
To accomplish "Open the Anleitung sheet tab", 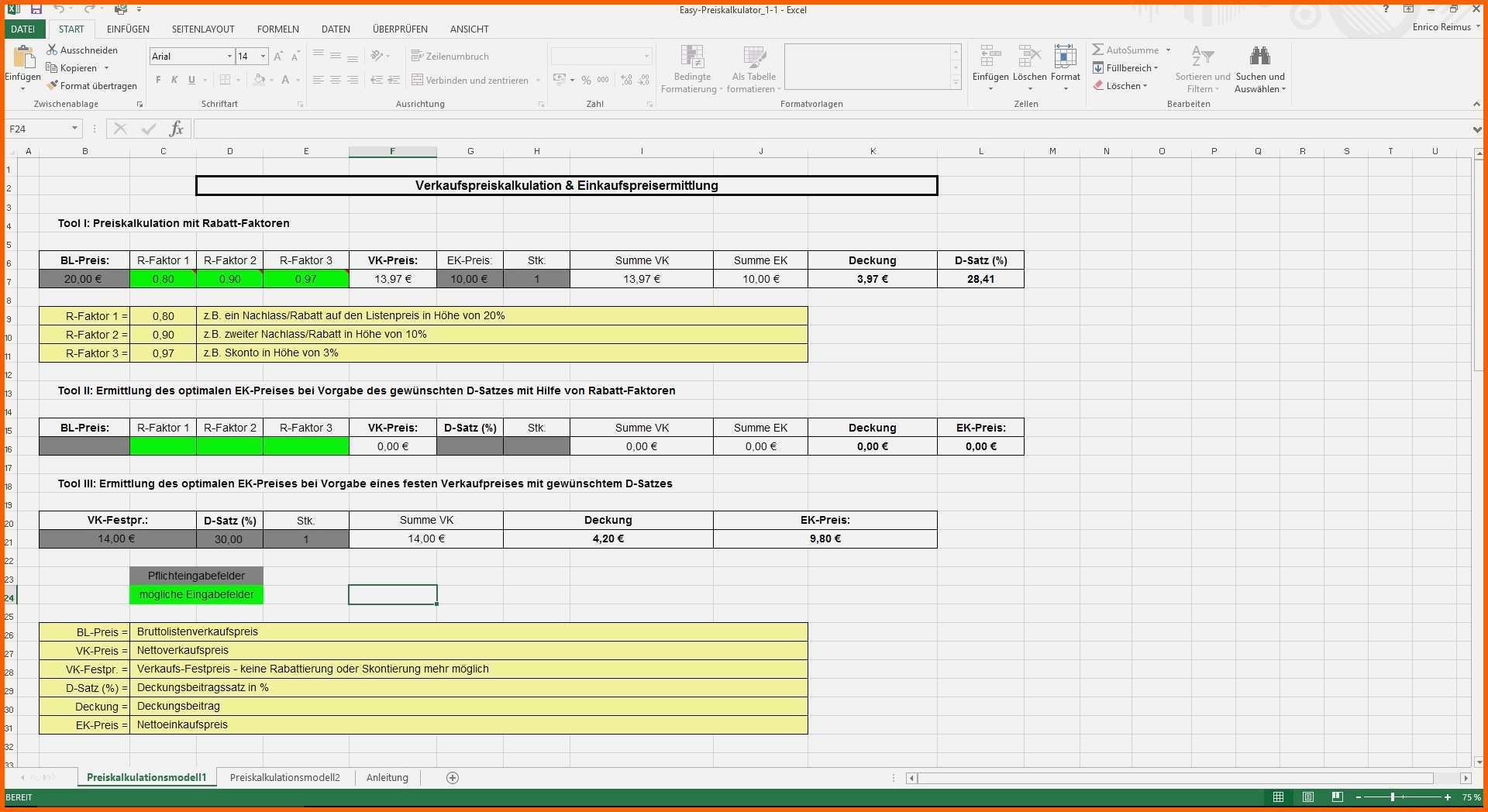I will click(387, 778).
